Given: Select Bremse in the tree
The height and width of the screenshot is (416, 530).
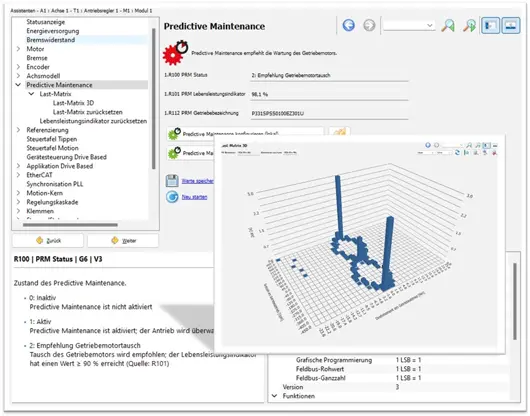Looking at the screenshot, I should click(x=37, y=58).
